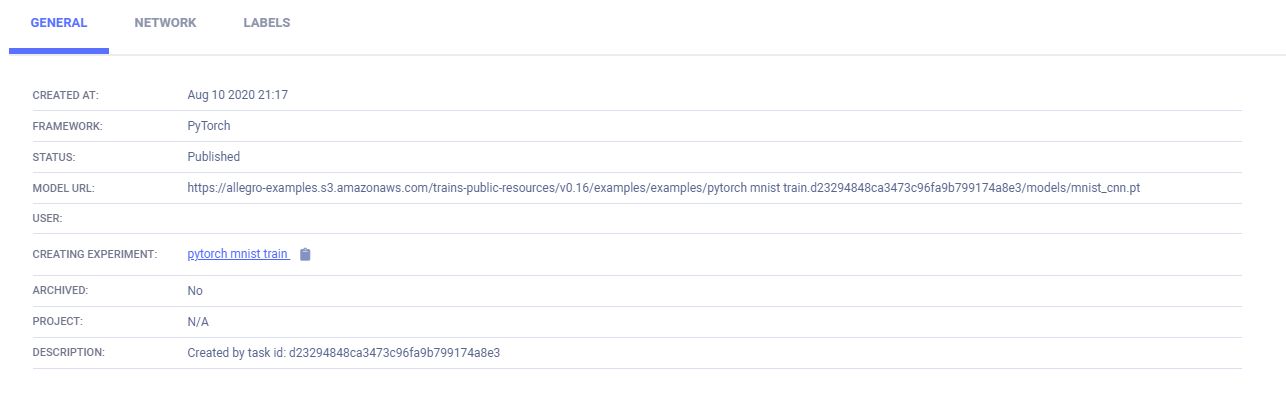Click the ARCHIVED field label
This screenshot has height=408, width=1286.
coord(60,291)
